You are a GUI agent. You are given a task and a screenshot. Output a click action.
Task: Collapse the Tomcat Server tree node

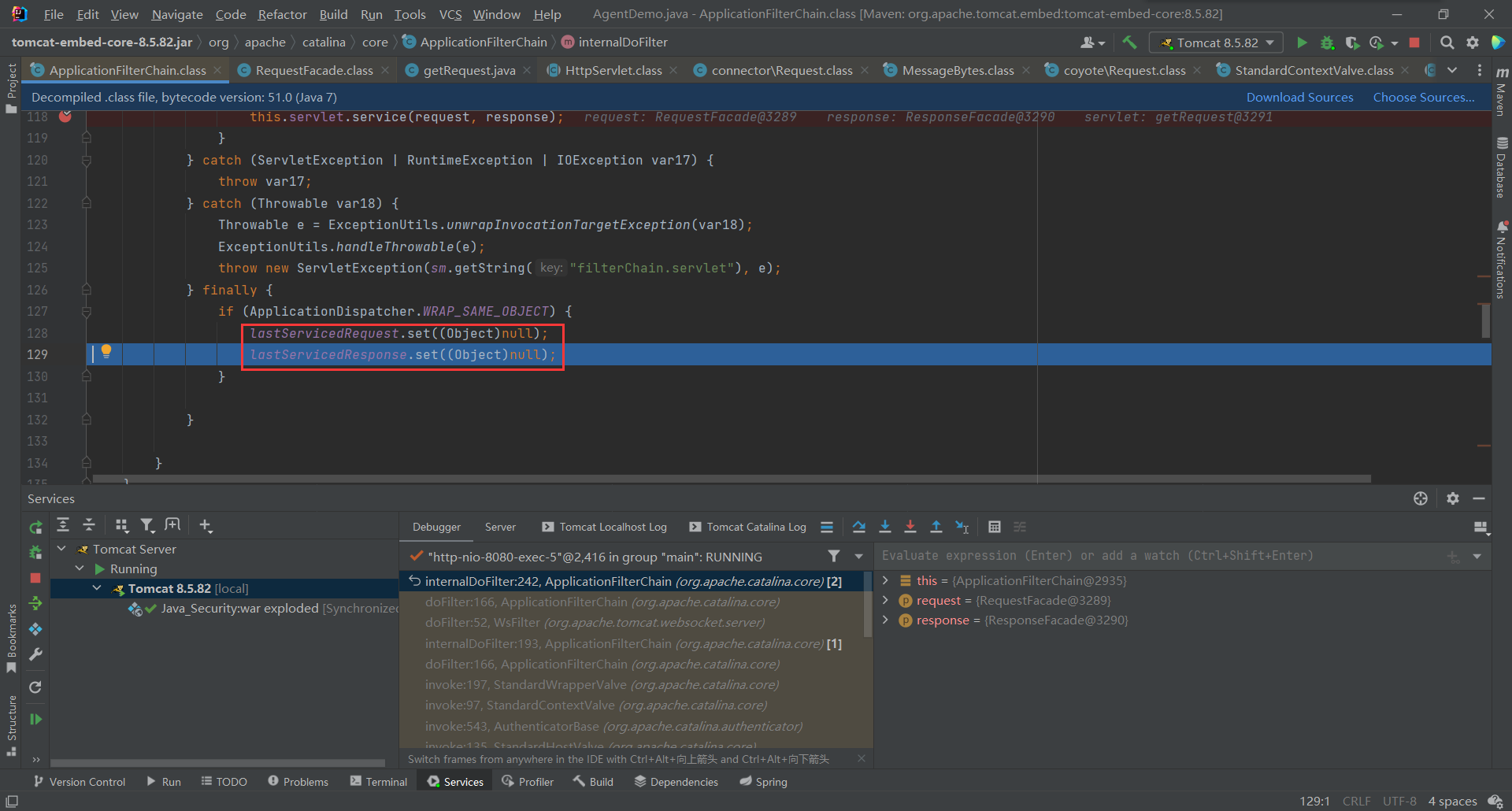point(61,549)
